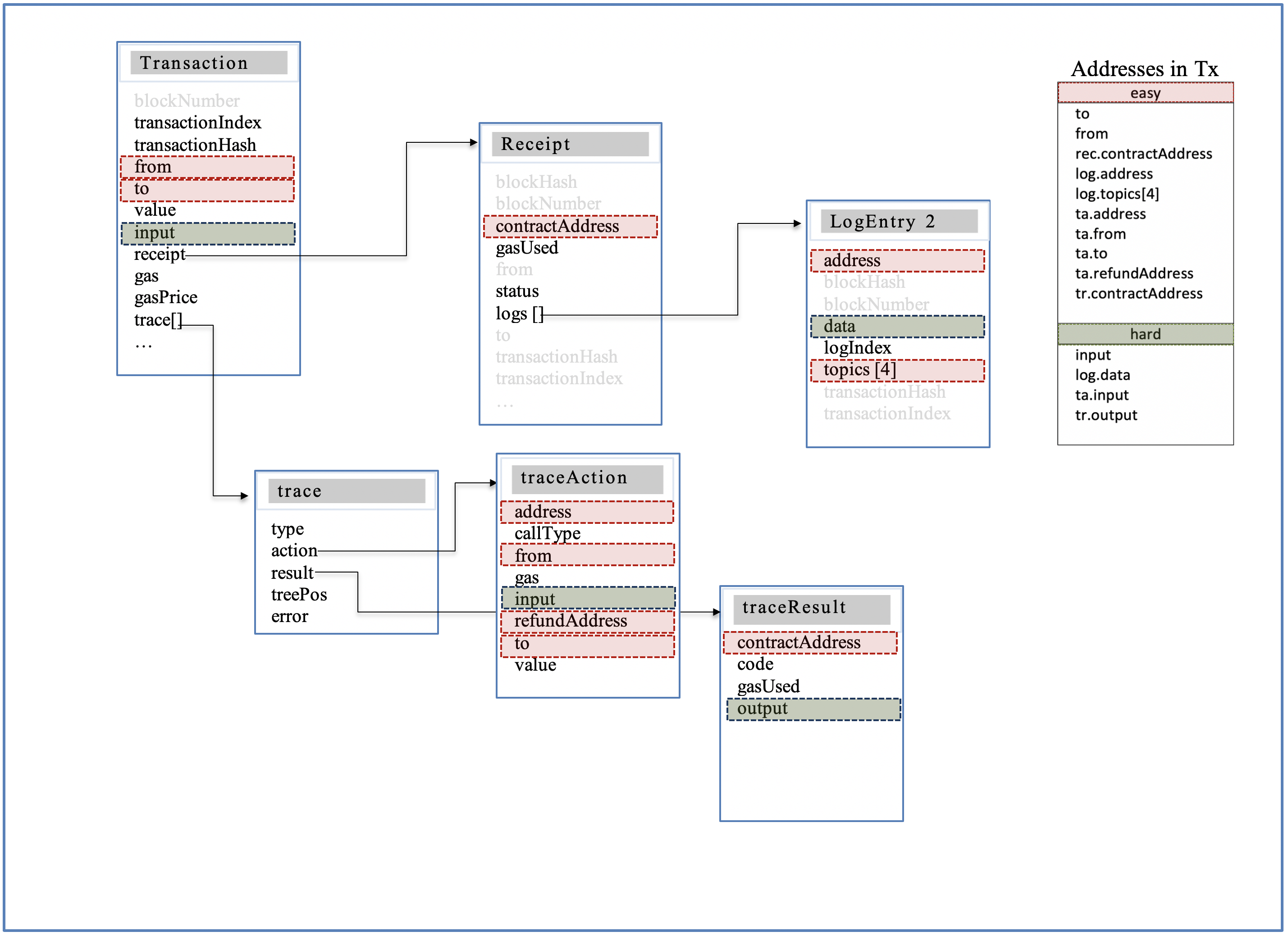Click the 'result' entry in trace box

(x=292, y=573)
